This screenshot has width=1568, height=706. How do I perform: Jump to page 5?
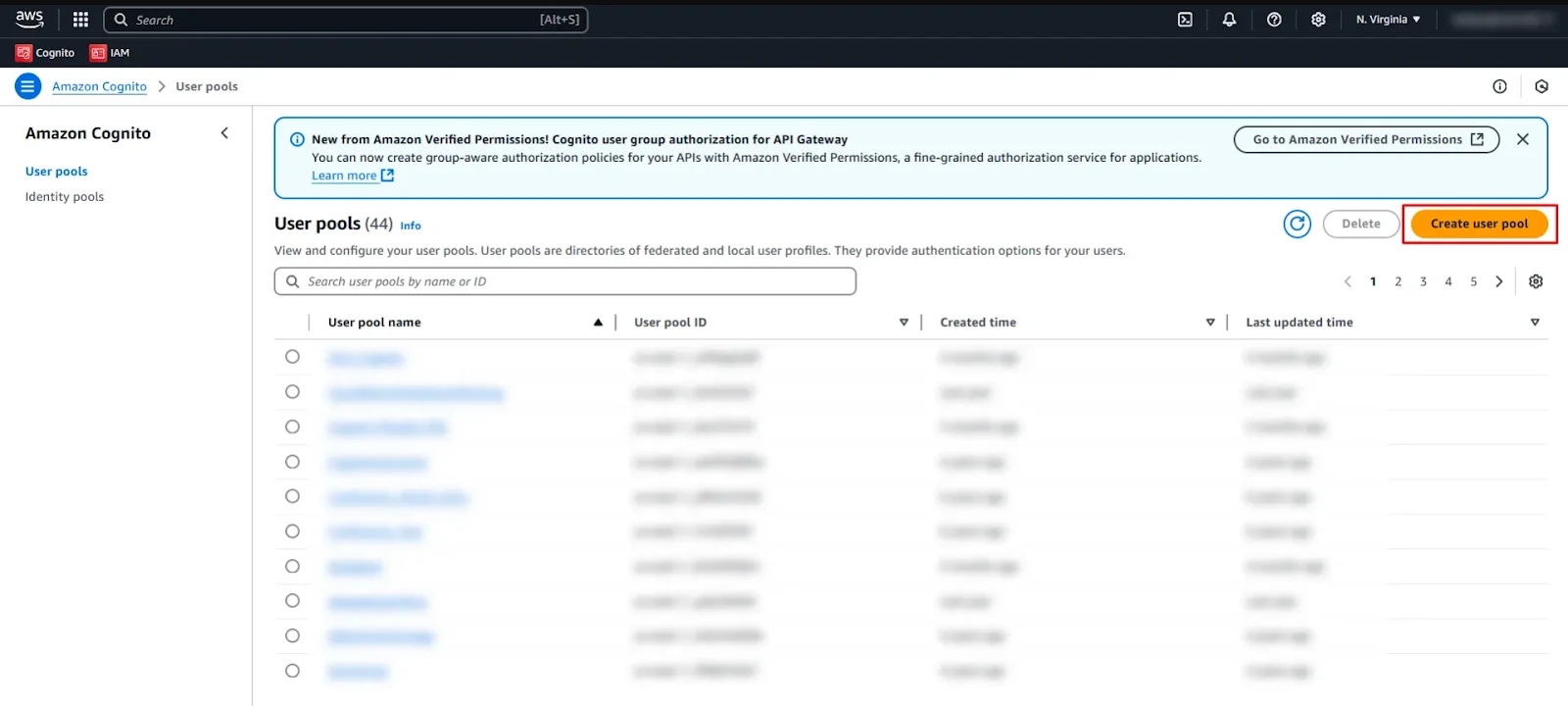pos(1473,281)
